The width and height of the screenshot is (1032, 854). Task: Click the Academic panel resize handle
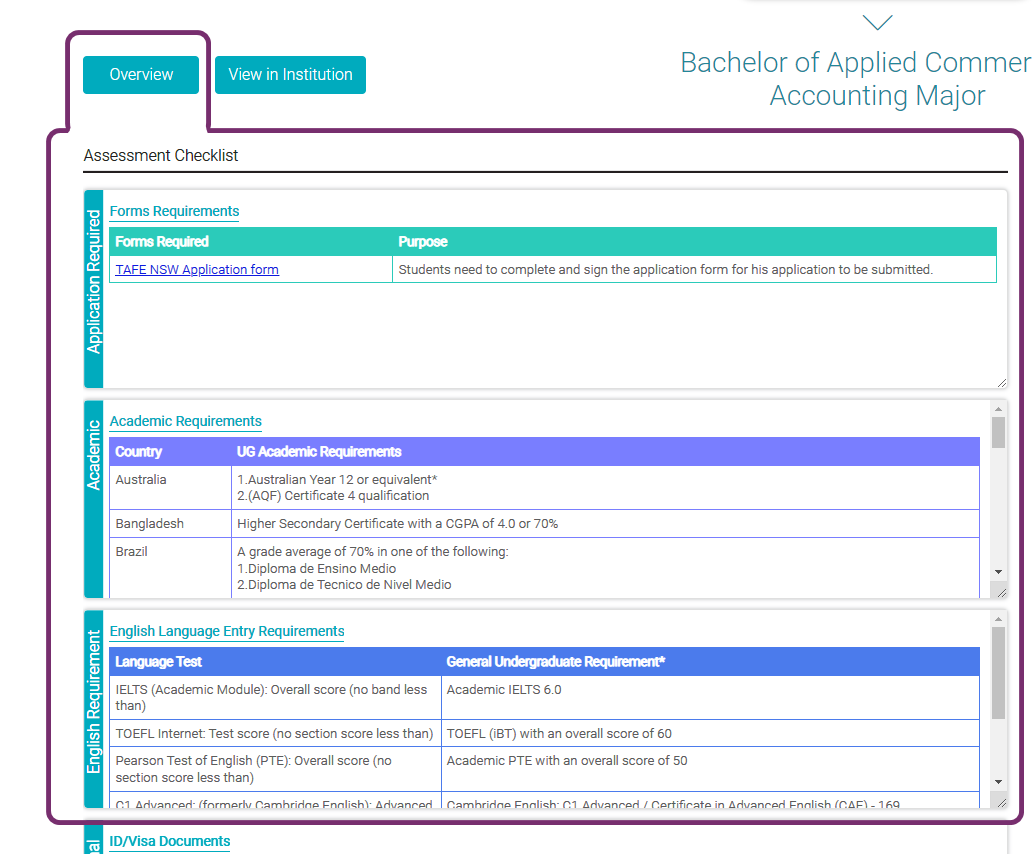(x=1001, y=592)
